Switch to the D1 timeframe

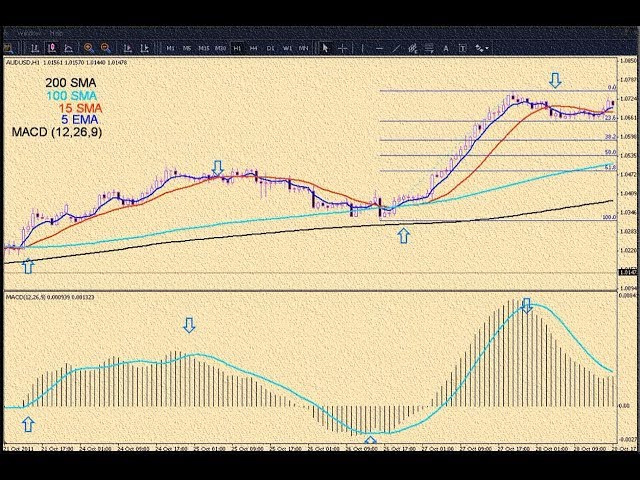click(271, 47)
